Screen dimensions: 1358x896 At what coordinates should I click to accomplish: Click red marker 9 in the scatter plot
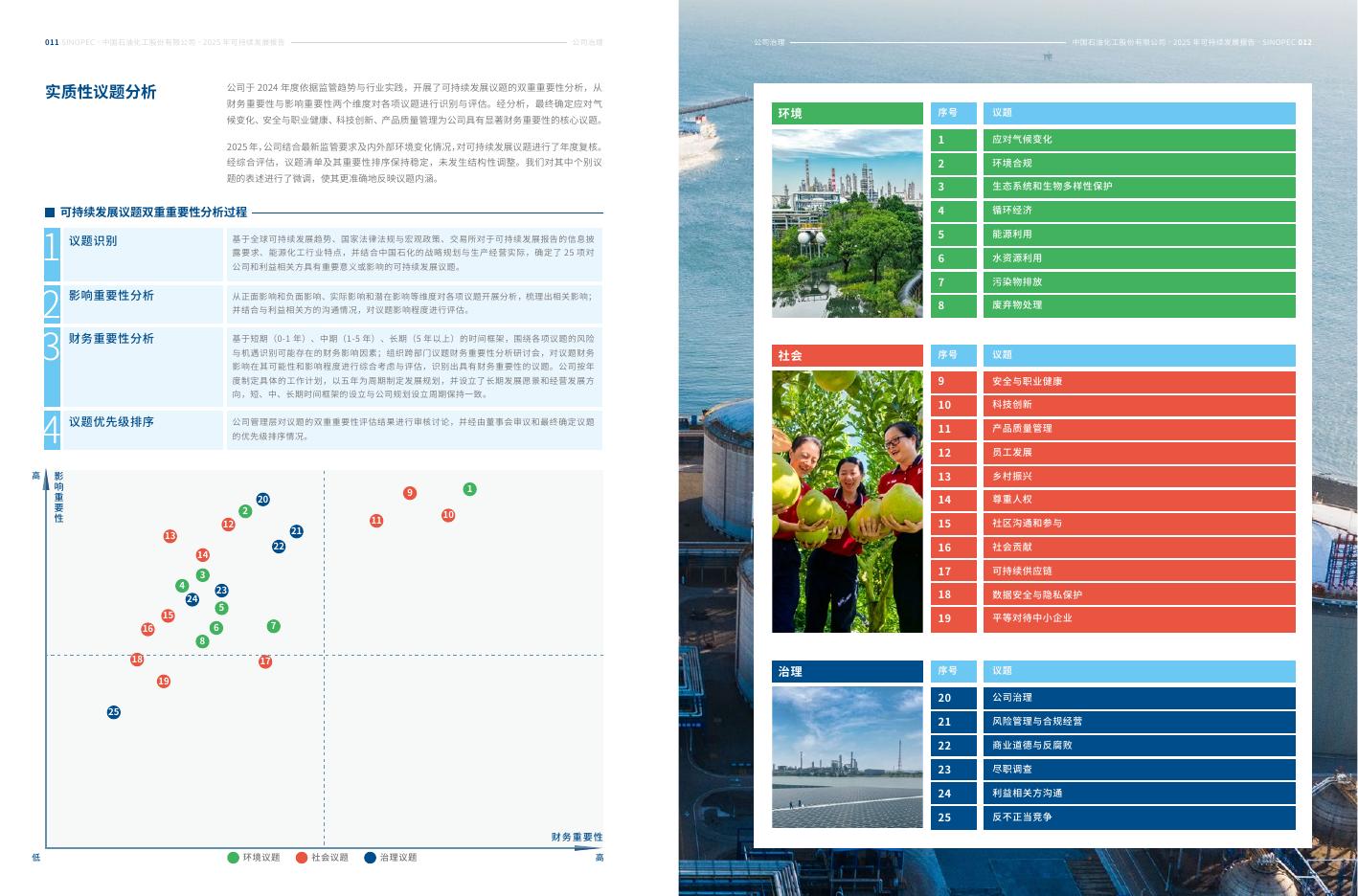point(410,493)
